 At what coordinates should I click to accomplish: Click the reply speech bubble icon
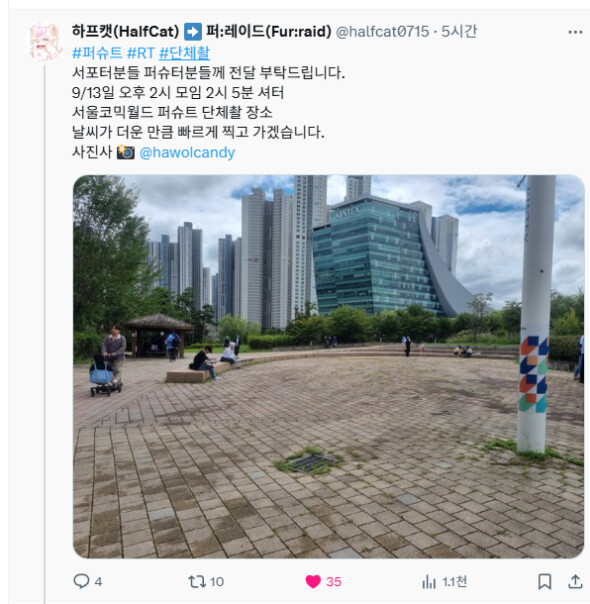(81, 581)
